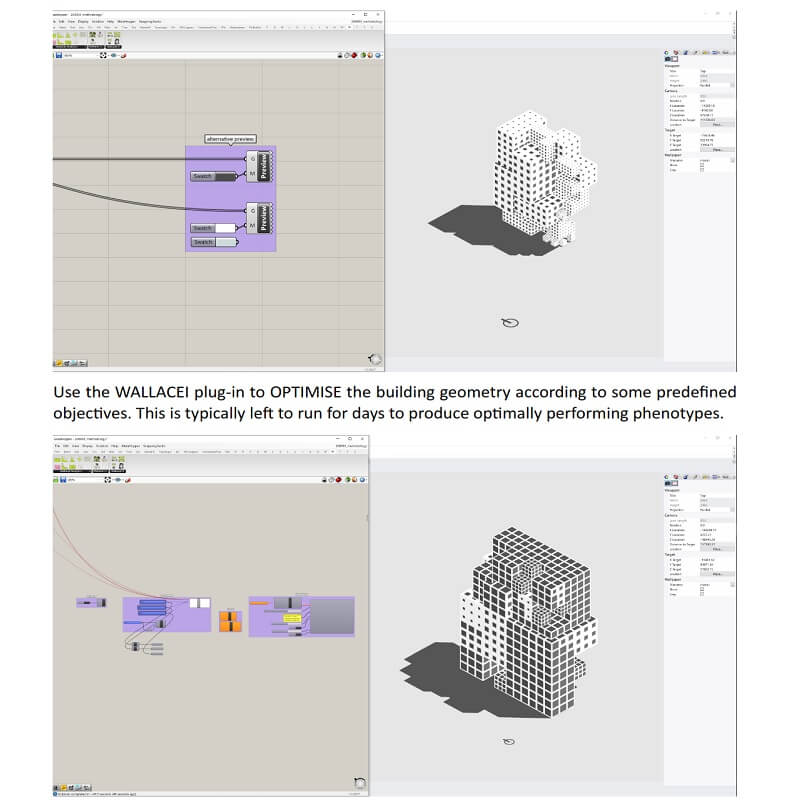Click the orange Wallacei component in the bottom canvas

[230, 620]
